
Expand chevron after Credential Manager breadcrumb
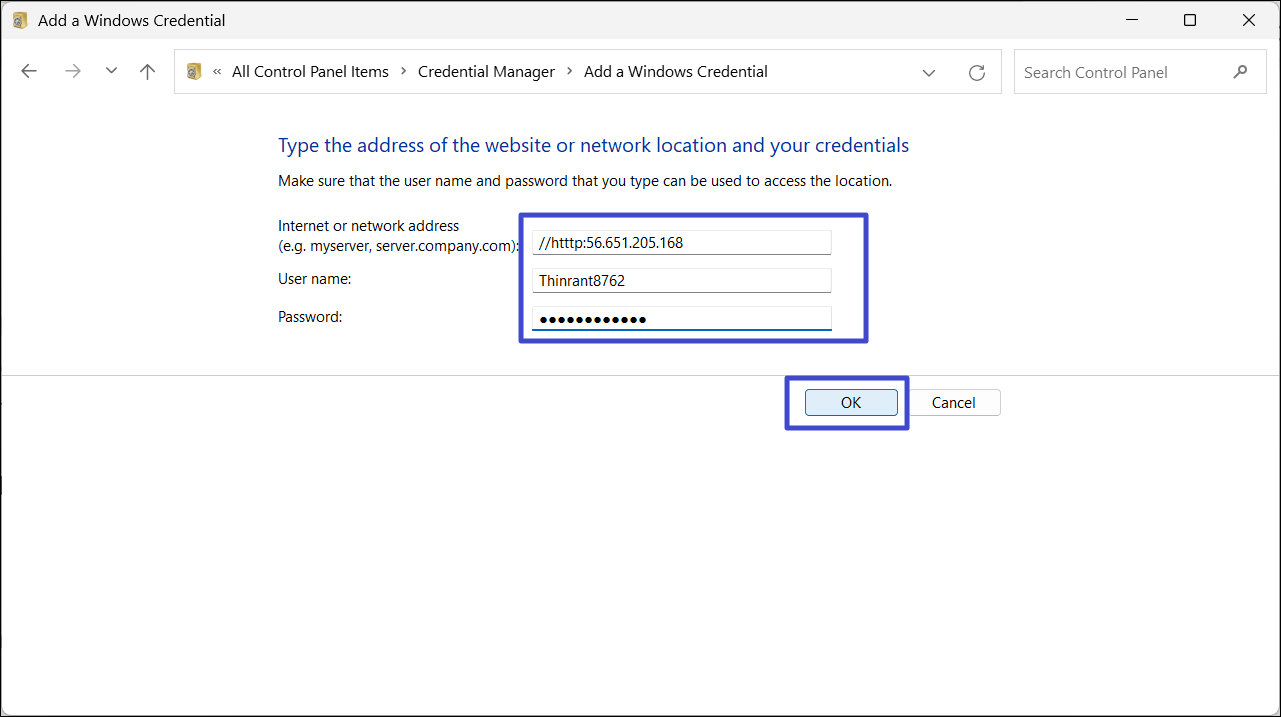click(x=570, y=72)
